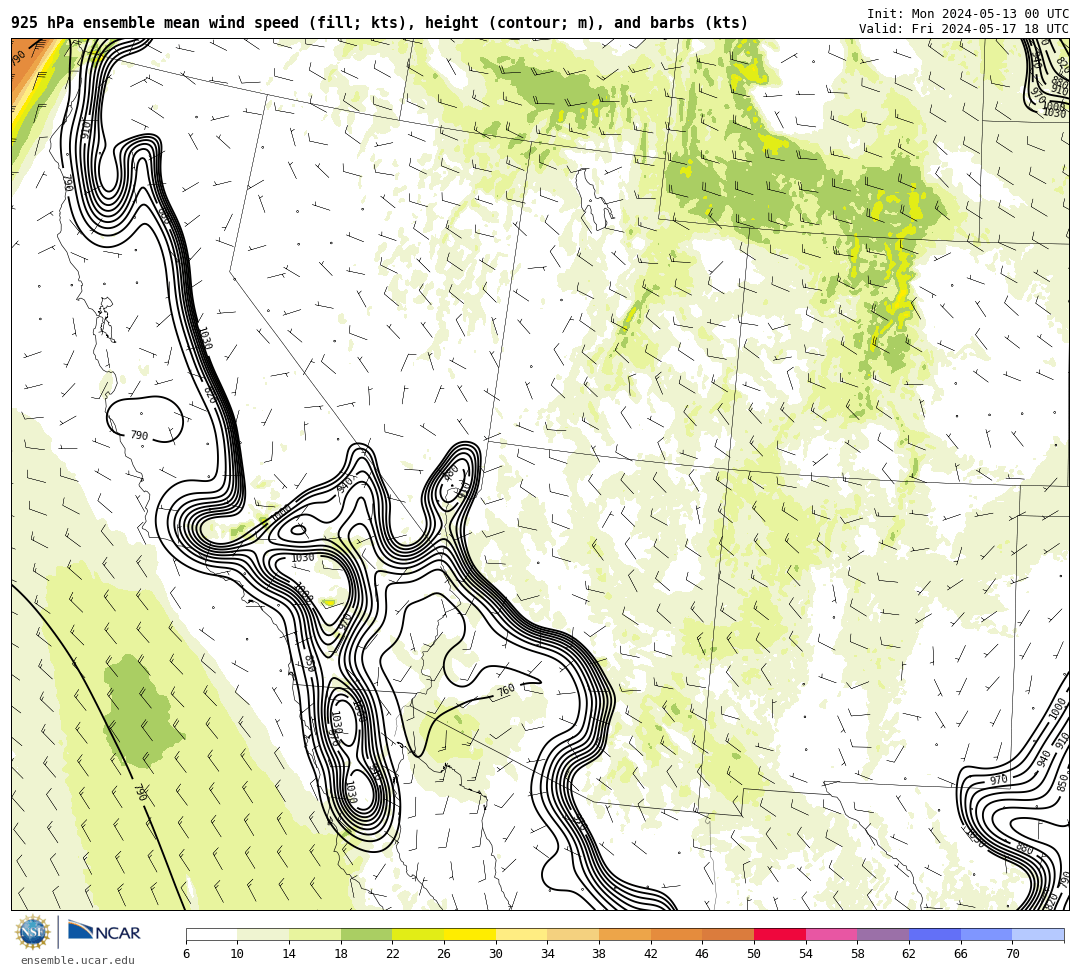Click the NCAR logo
This screenshot has width=1080, height=973.
pos(105,932)
